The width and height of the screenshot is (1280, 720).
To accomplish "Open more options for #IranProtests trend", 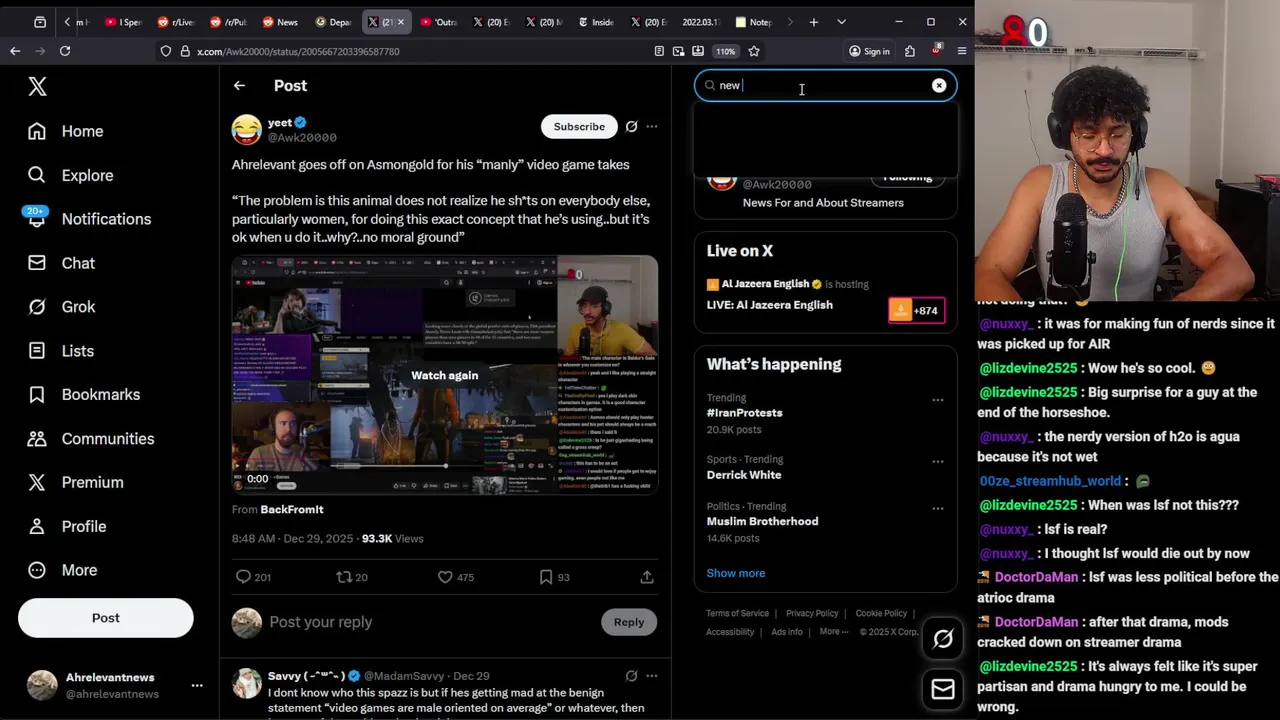I will coord(938,400).
